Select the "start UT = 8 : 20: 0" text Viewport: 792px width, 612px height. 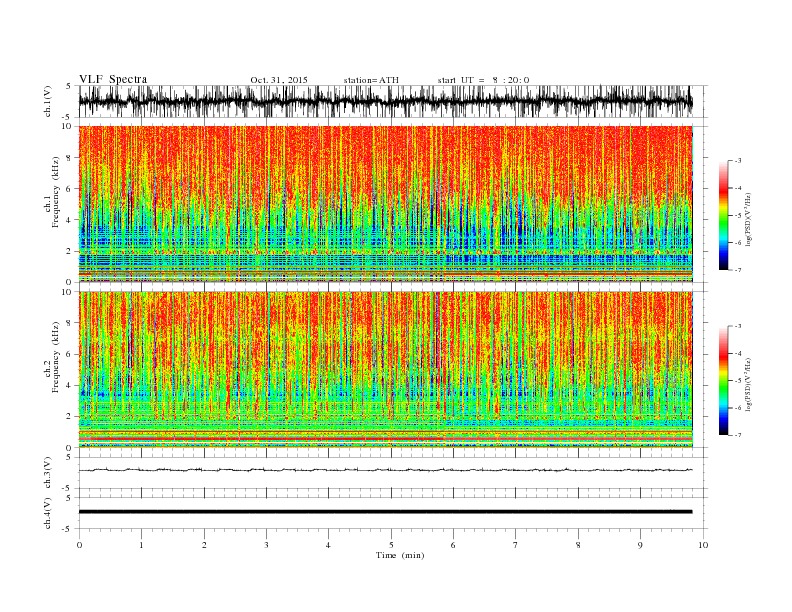tap(483, 80)
